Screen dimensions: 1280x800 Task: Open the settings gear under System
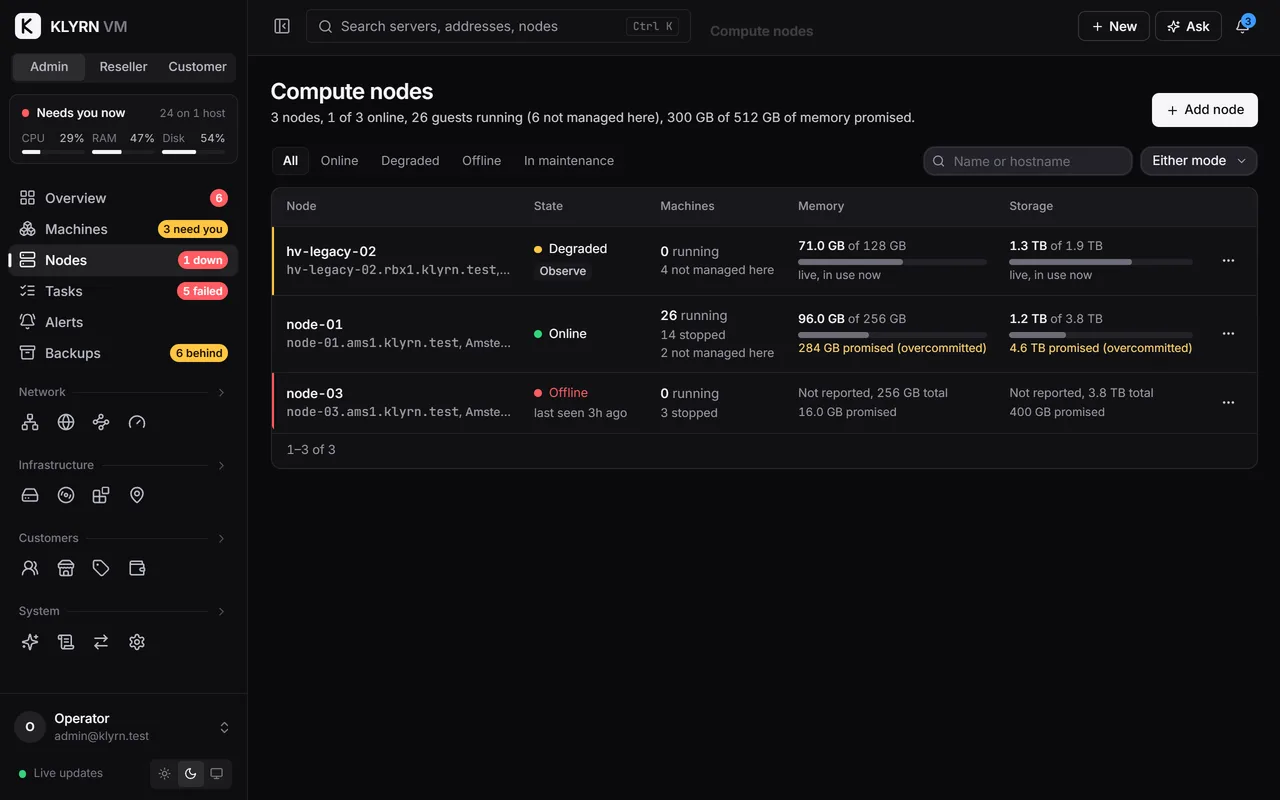pyautogui.click(x=137, y=642)
